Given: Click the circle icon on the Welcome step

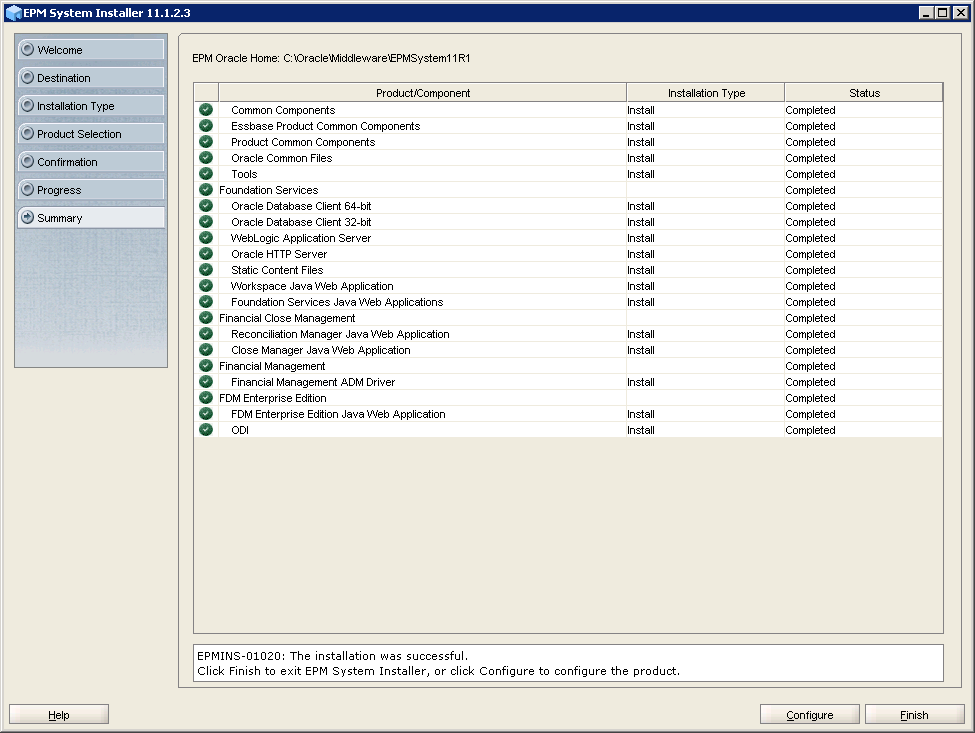Looking at the screenshot, I should 27,49.
